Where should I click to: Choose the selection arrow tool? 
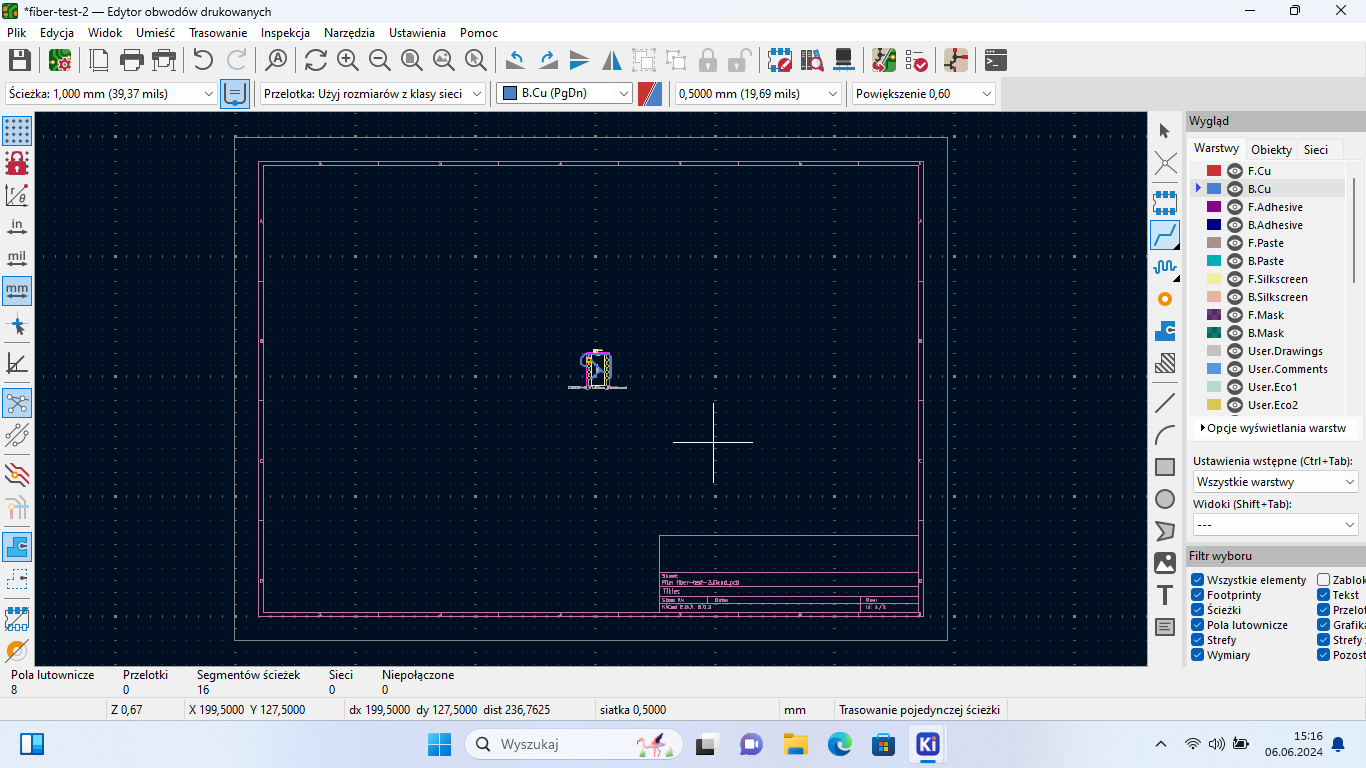1165,131
